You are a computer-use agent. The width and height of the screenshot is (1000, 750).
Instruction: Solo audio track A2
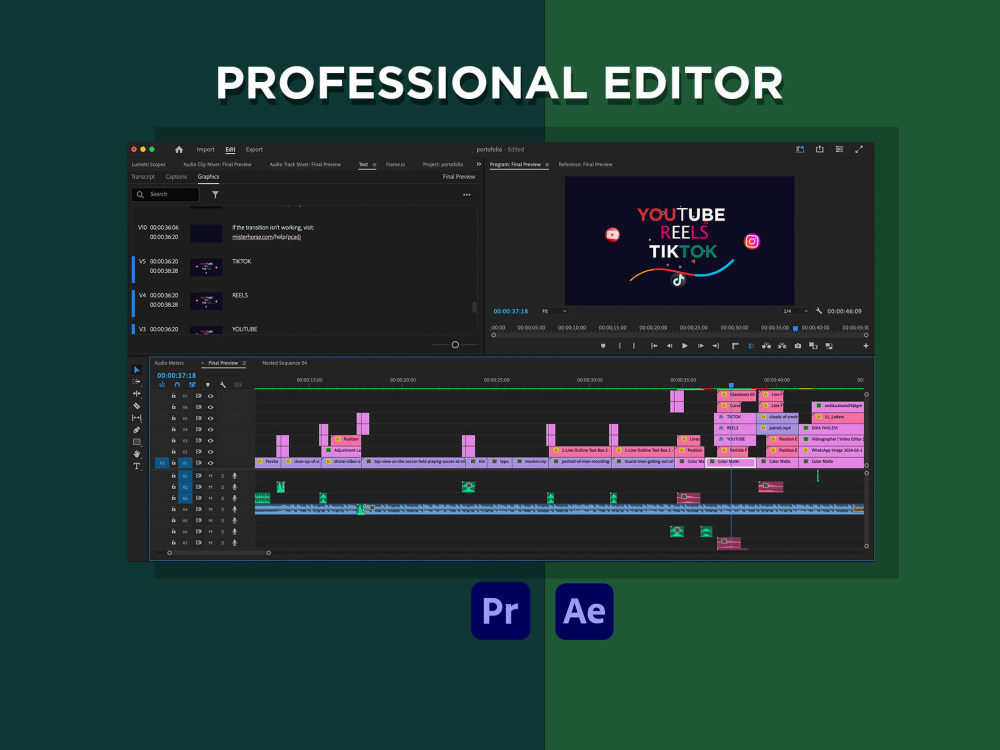pyautogui.click(x=223, y=487)
